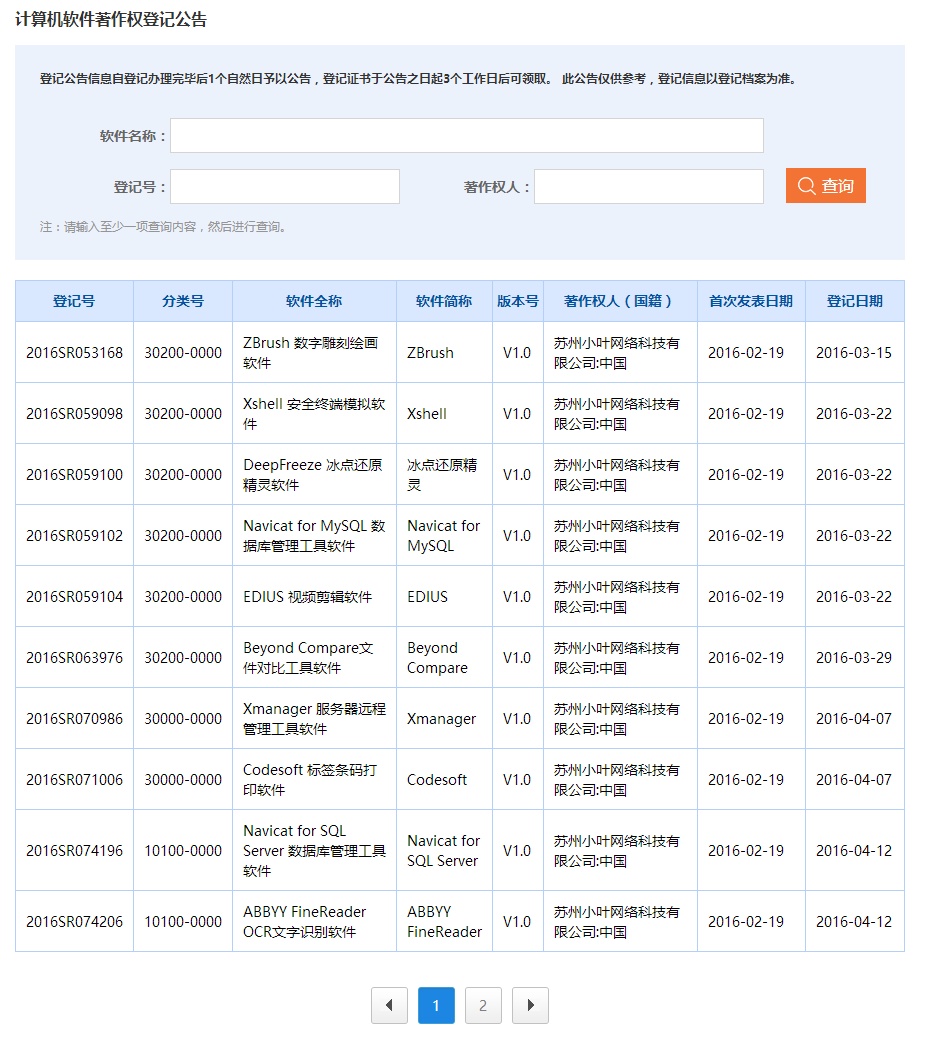
Task: Select registration number 2016SR059104
Action: (x=74, y=597)
